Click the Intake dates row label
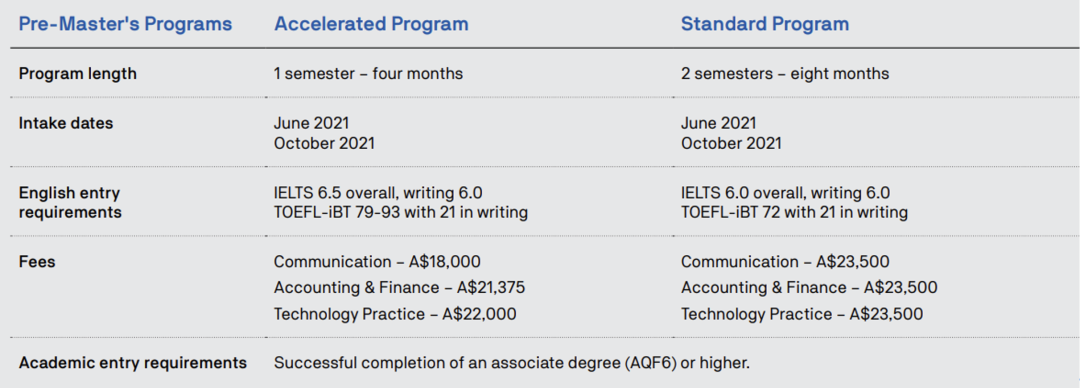Viewport: 1080px width, 388px height. point(66,123)
